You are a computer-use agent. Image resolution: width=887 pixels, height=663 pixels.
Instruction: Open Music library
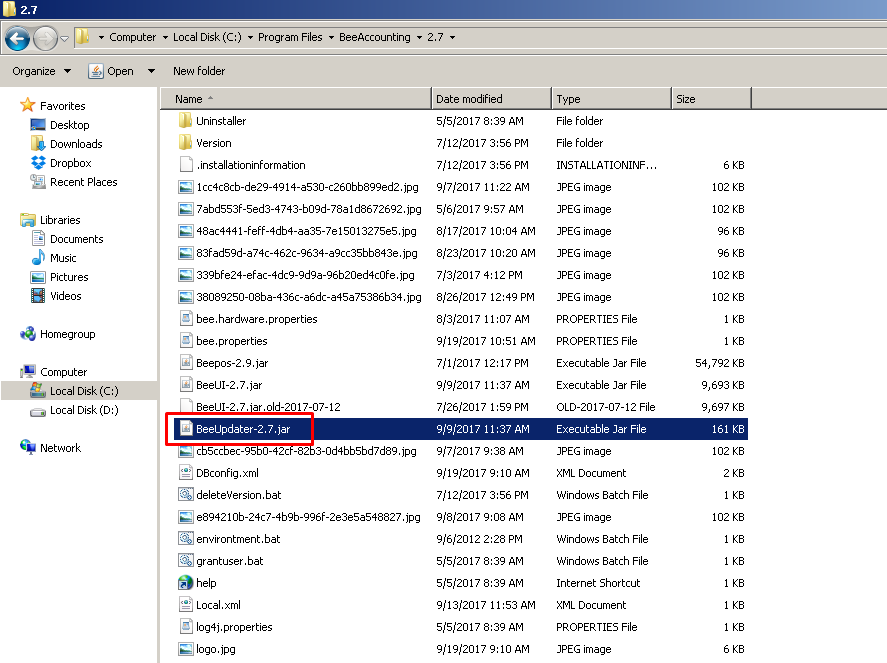coord(63,258)
